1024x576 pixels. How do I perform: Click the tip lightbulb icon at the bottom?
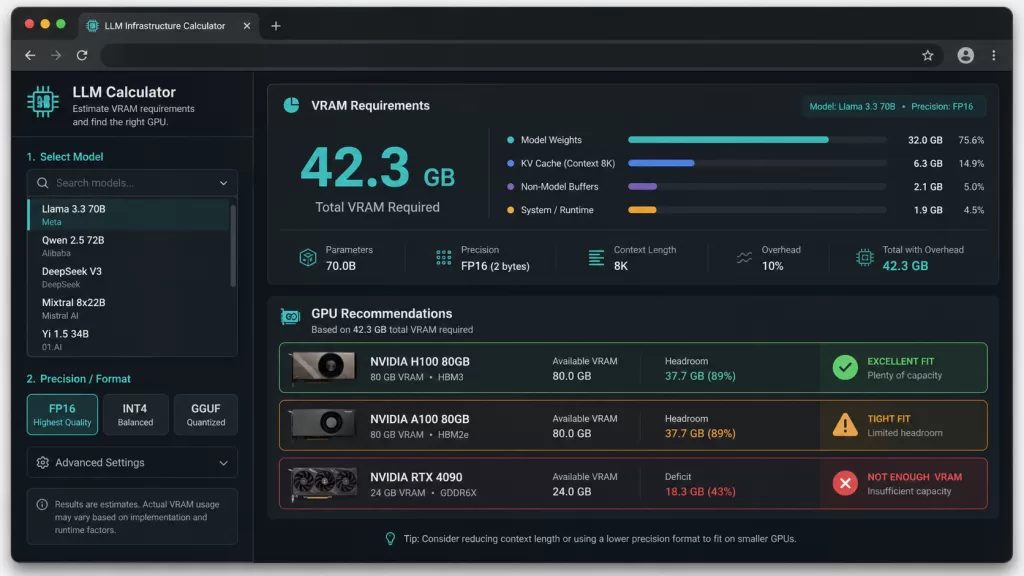point(389,538)
